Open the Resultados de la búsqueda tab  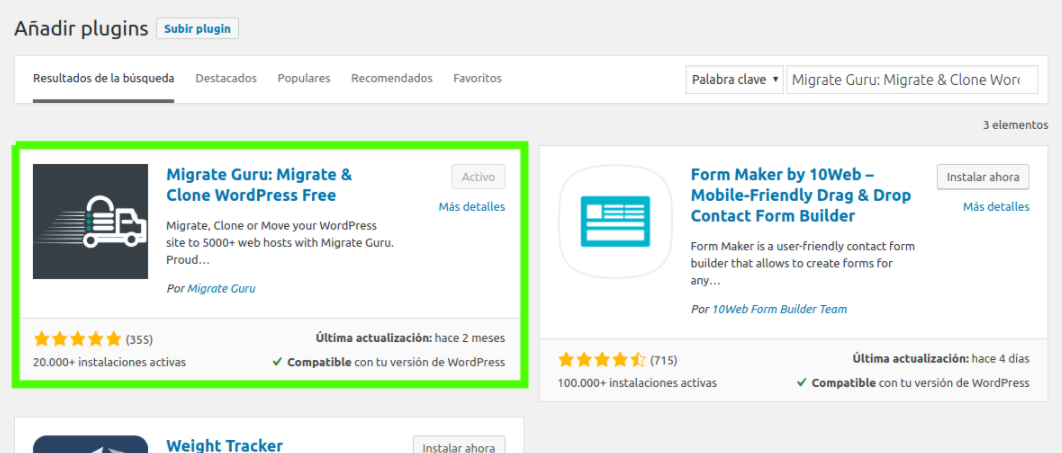104,79
